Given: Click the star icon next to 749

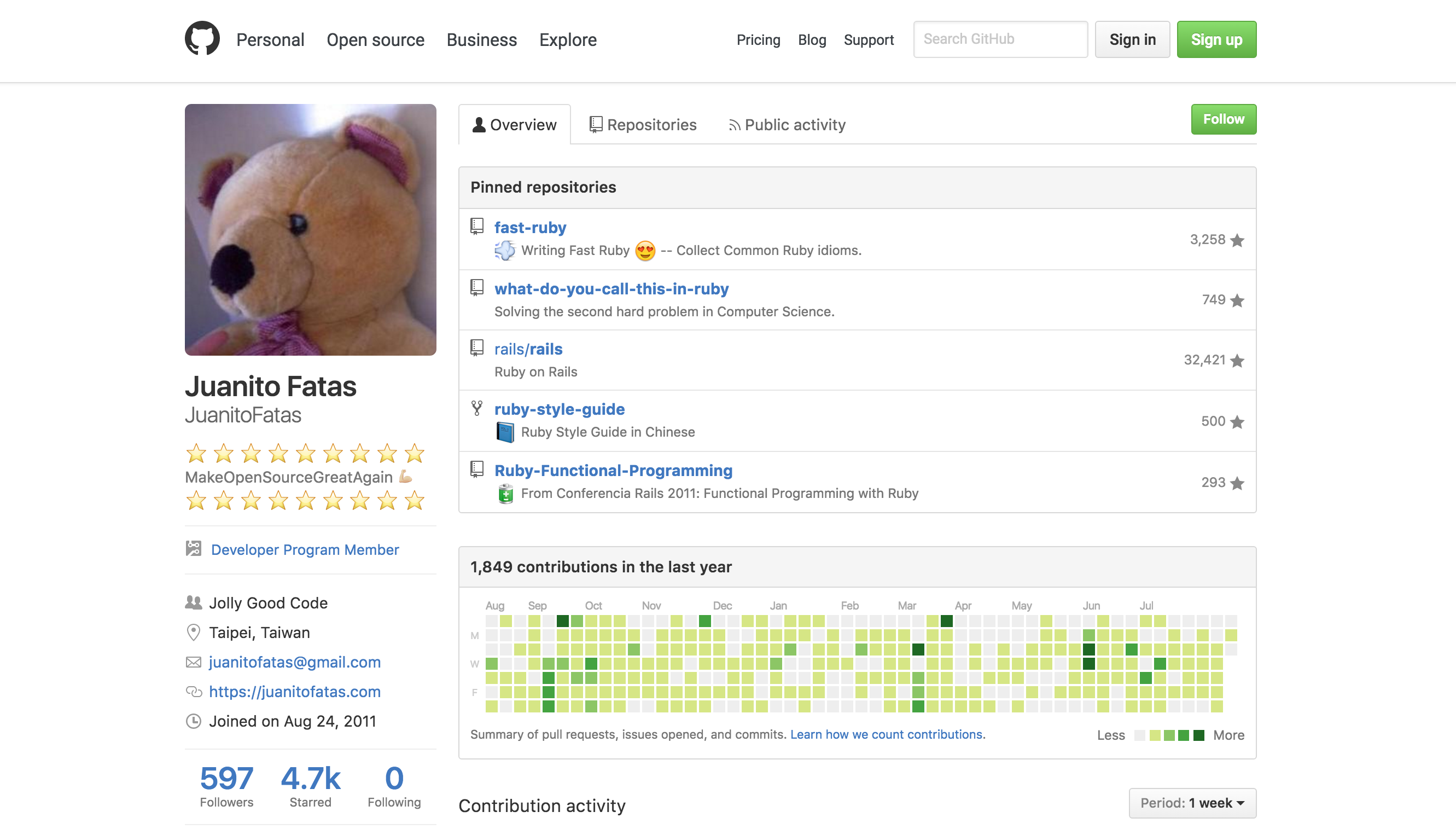Looking at the screenshot, I should [x=1237, y=300].
